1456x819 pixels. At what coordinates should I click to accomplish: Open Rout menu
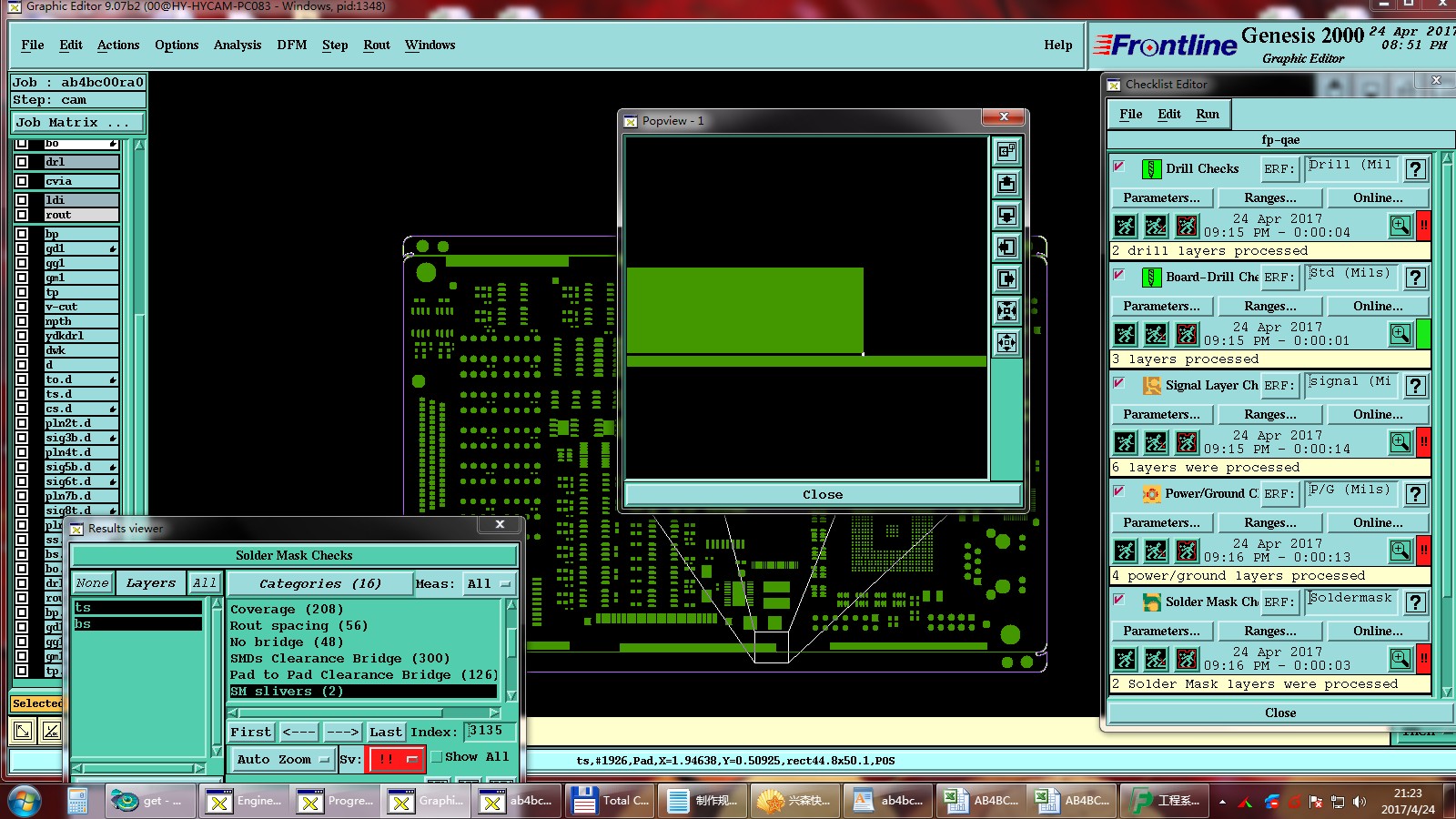tap(377, 45)
